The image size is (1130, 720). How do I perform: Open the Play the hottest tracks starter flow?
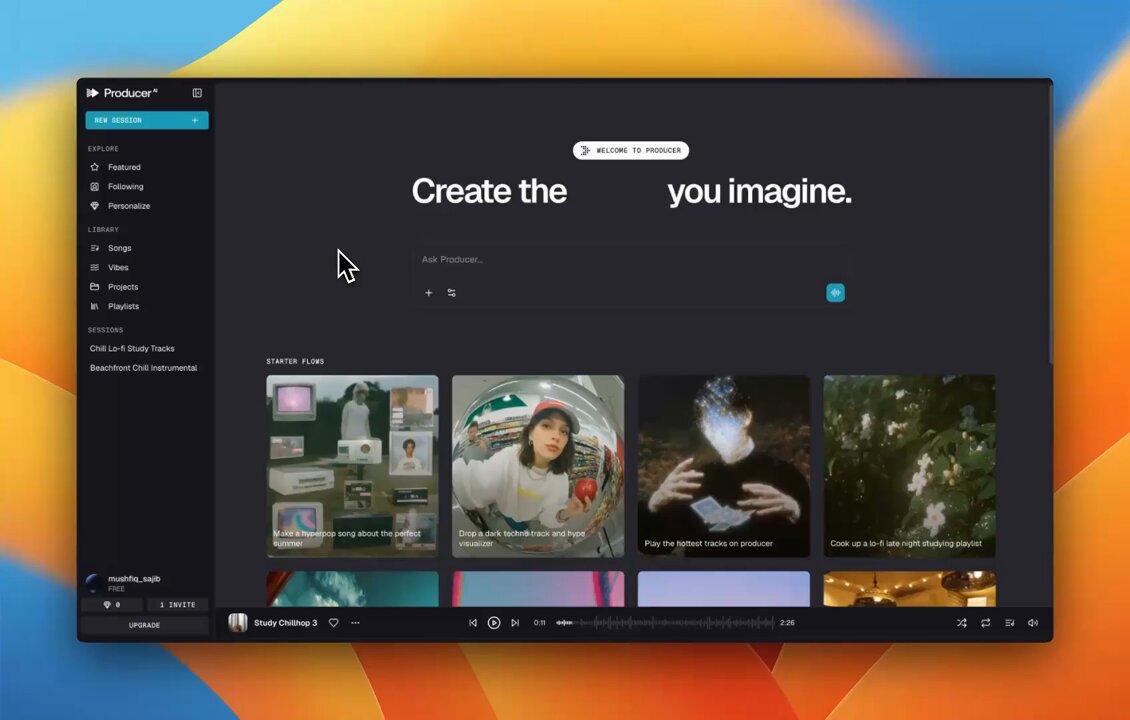724,466
